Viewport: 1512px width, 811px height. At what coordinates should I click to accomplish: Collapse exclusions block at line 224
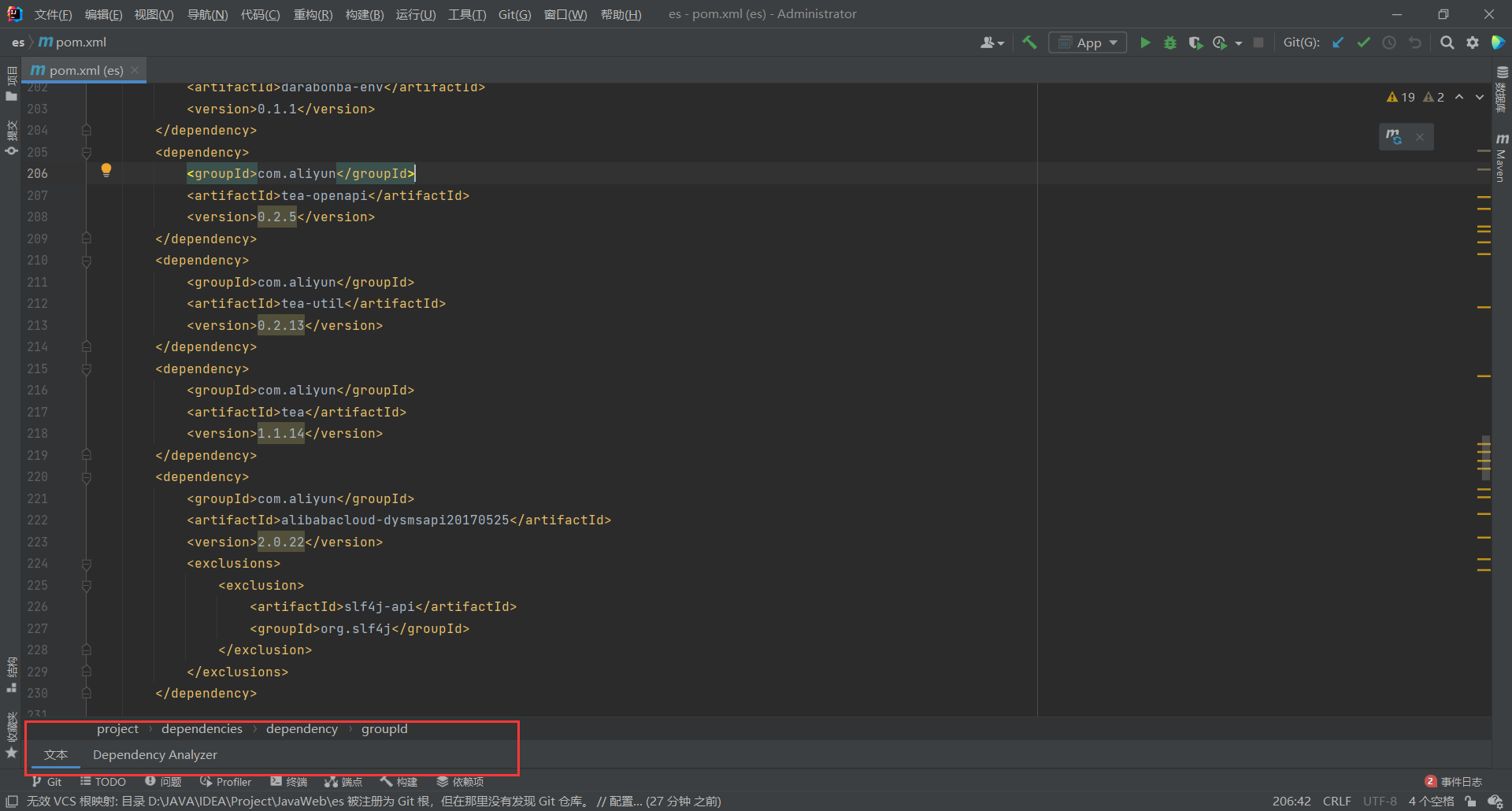tap(87, 564)
